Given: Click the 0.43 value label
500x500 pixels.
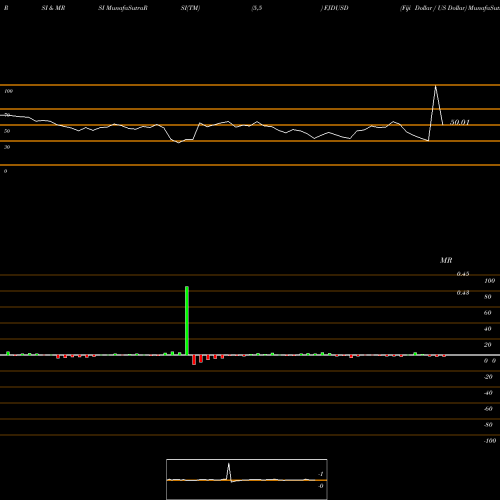Looking at the screenshot, I should (463, 293).
